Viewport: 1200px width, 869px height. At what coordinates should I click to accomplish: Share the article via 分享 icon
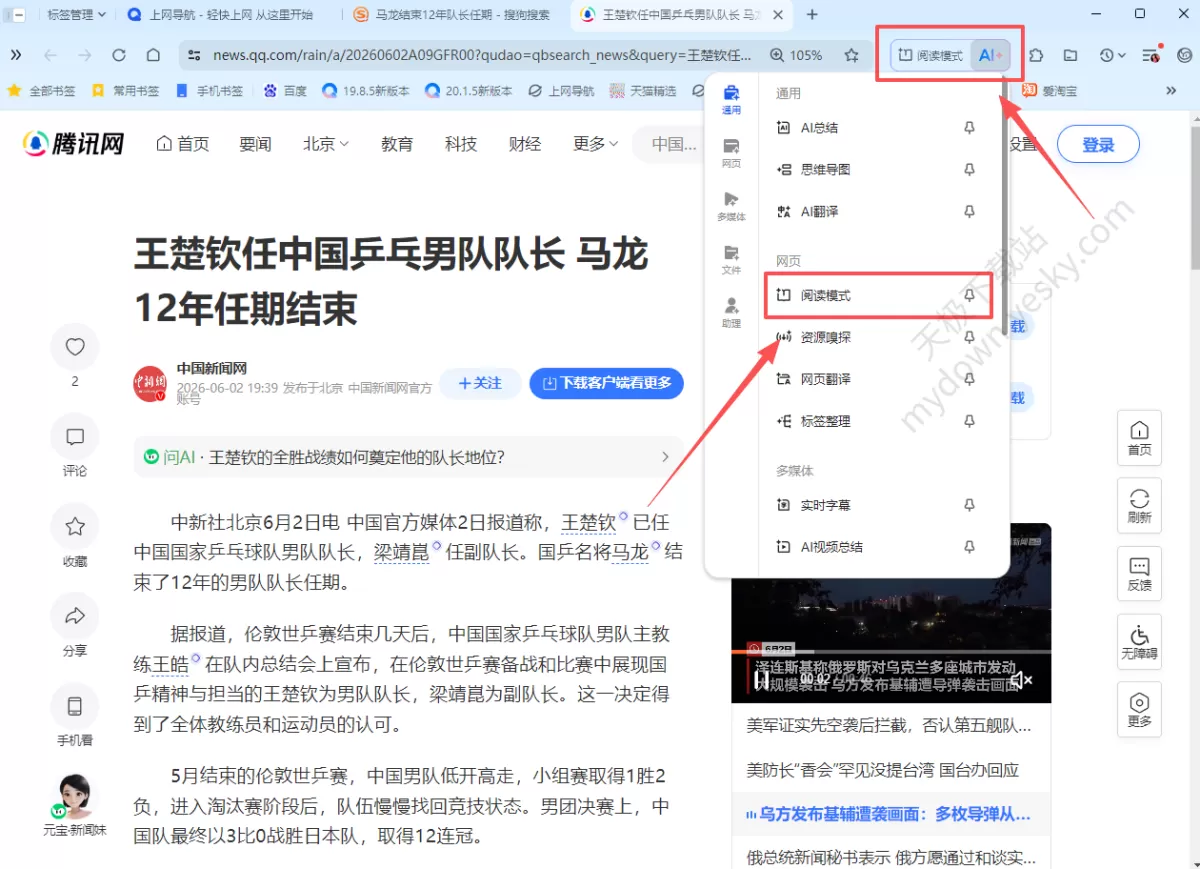point(75,616)
